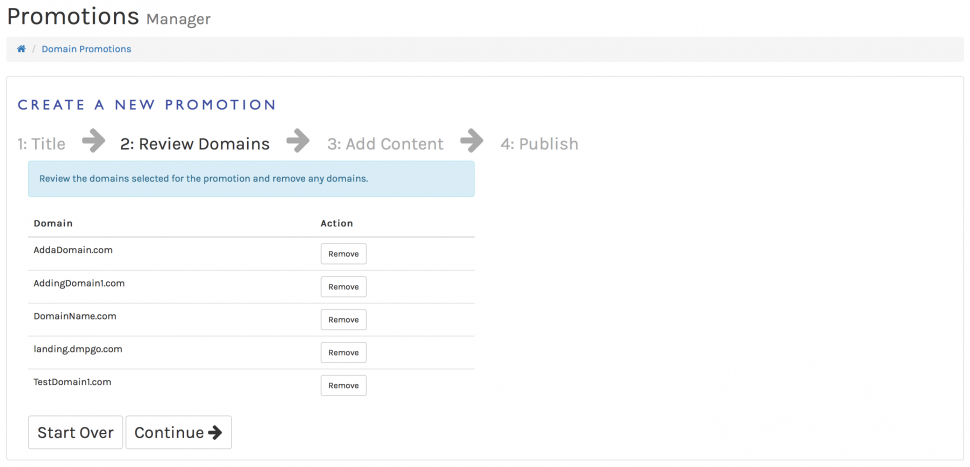Viewport: 970px width, 467px height.
Task: Open the Domain Promotions breadcrumb link
Action: point(86,49)
